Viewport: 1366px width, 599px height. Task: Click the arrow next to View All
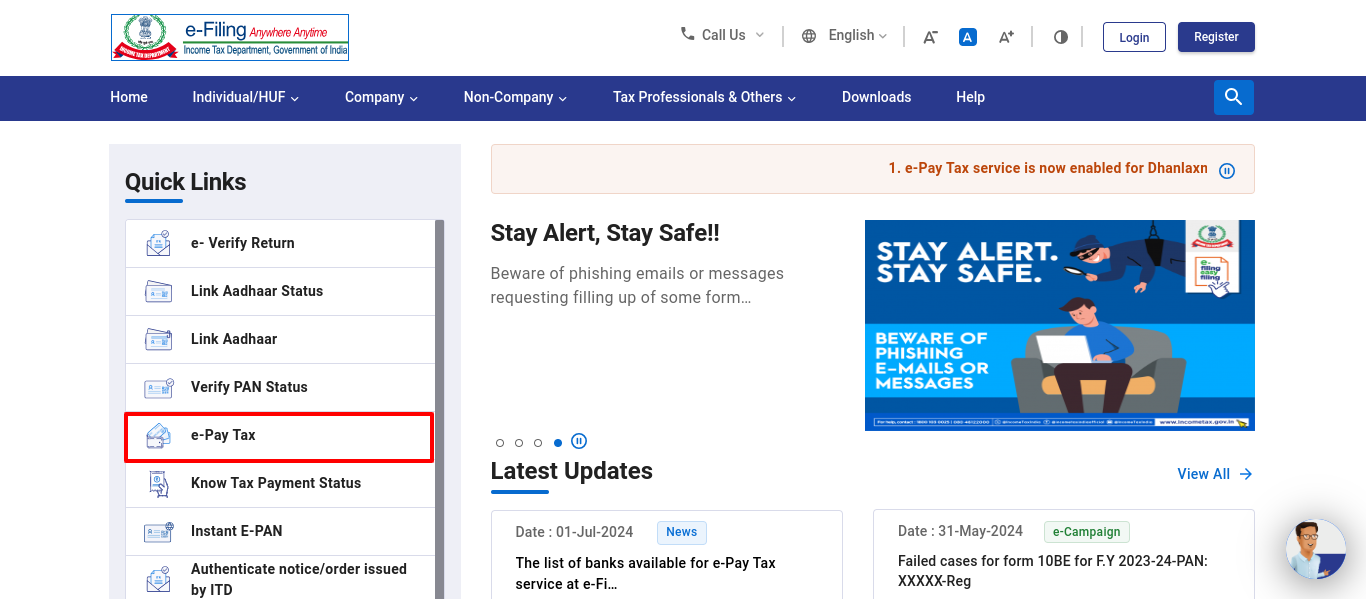click(x=1246, y=474)
